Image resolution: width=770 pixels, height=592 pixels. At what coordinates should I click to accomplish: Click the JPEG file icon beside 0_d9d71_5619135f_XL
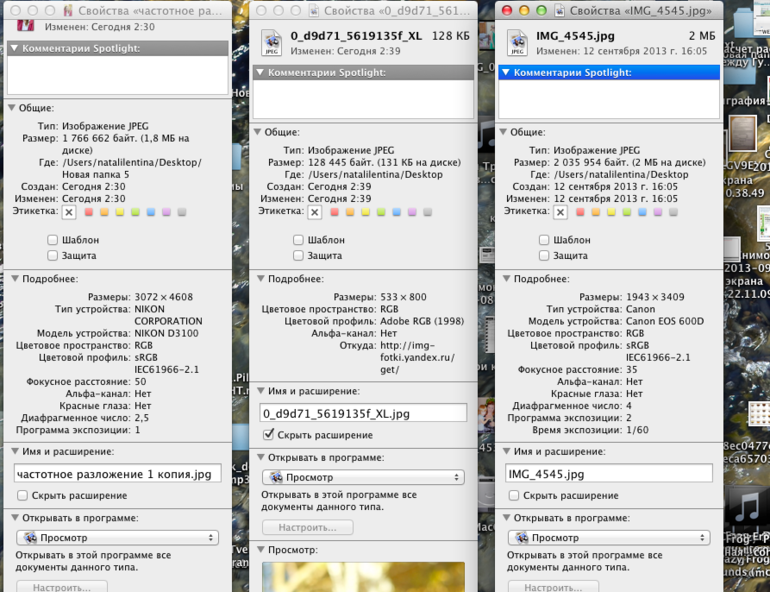click(271, 41)
